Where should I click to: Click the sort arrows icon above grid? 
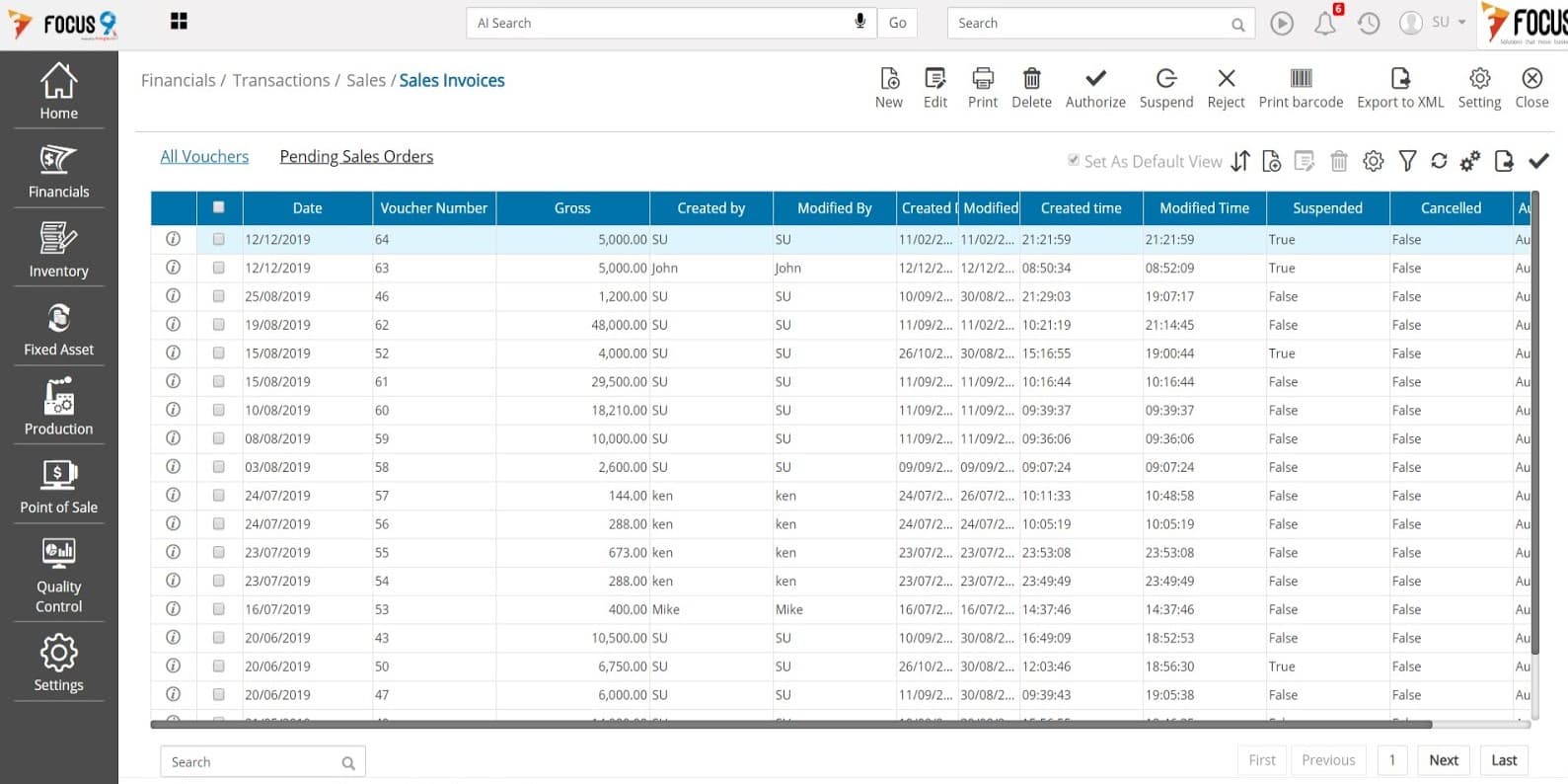(1240, 161)
